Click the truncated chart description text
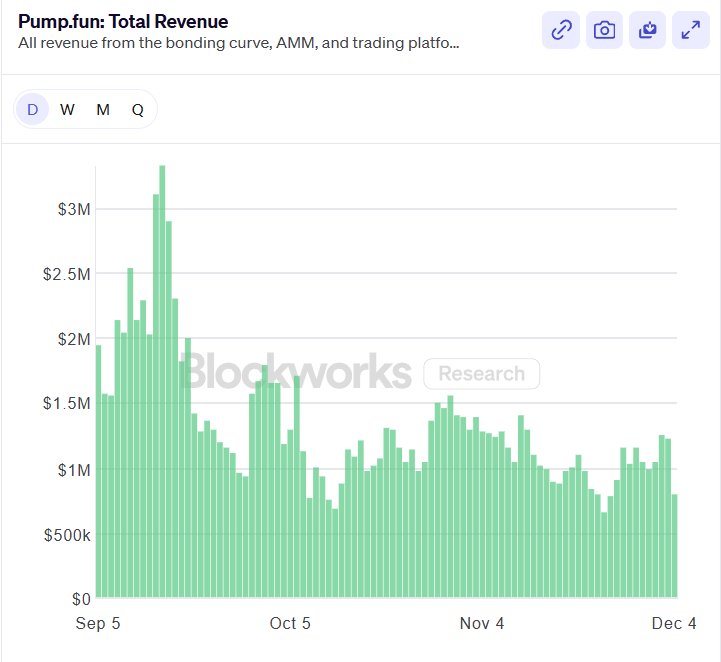The image size is (721, 662). [x=240, y=44]
